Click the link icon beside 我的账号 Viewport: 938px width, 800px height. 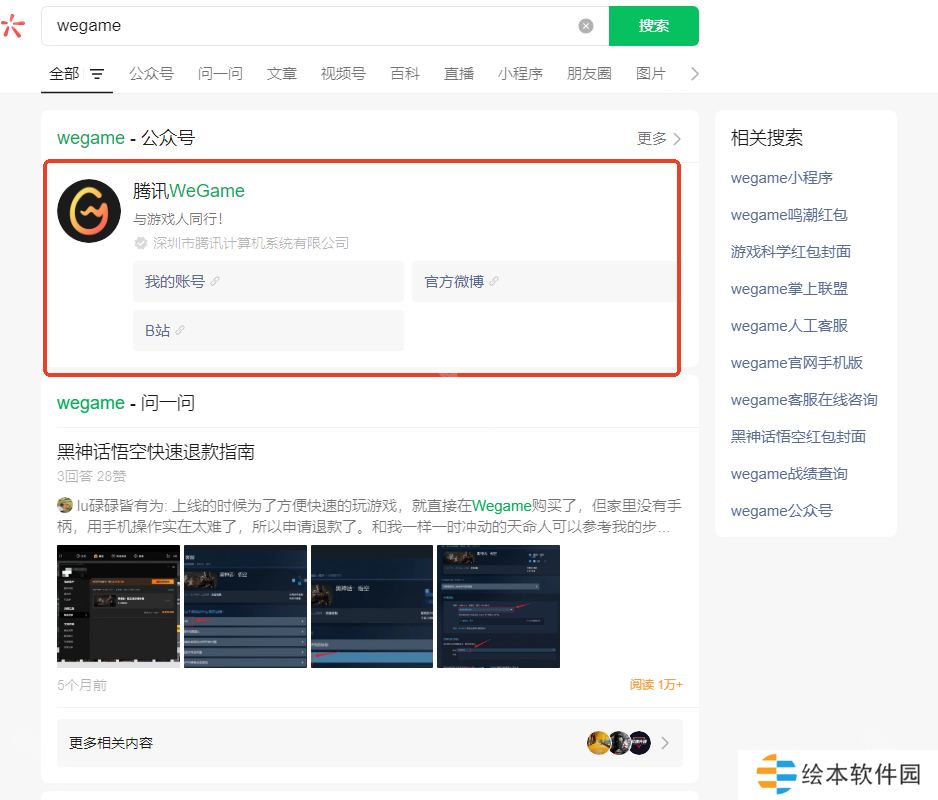215,282
